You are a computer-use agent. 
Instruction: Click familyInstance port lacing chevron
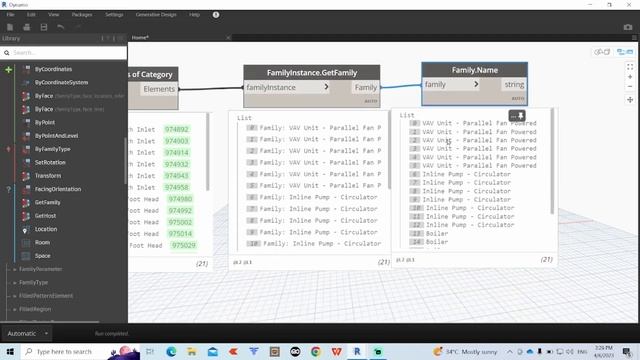click(326, 87)
